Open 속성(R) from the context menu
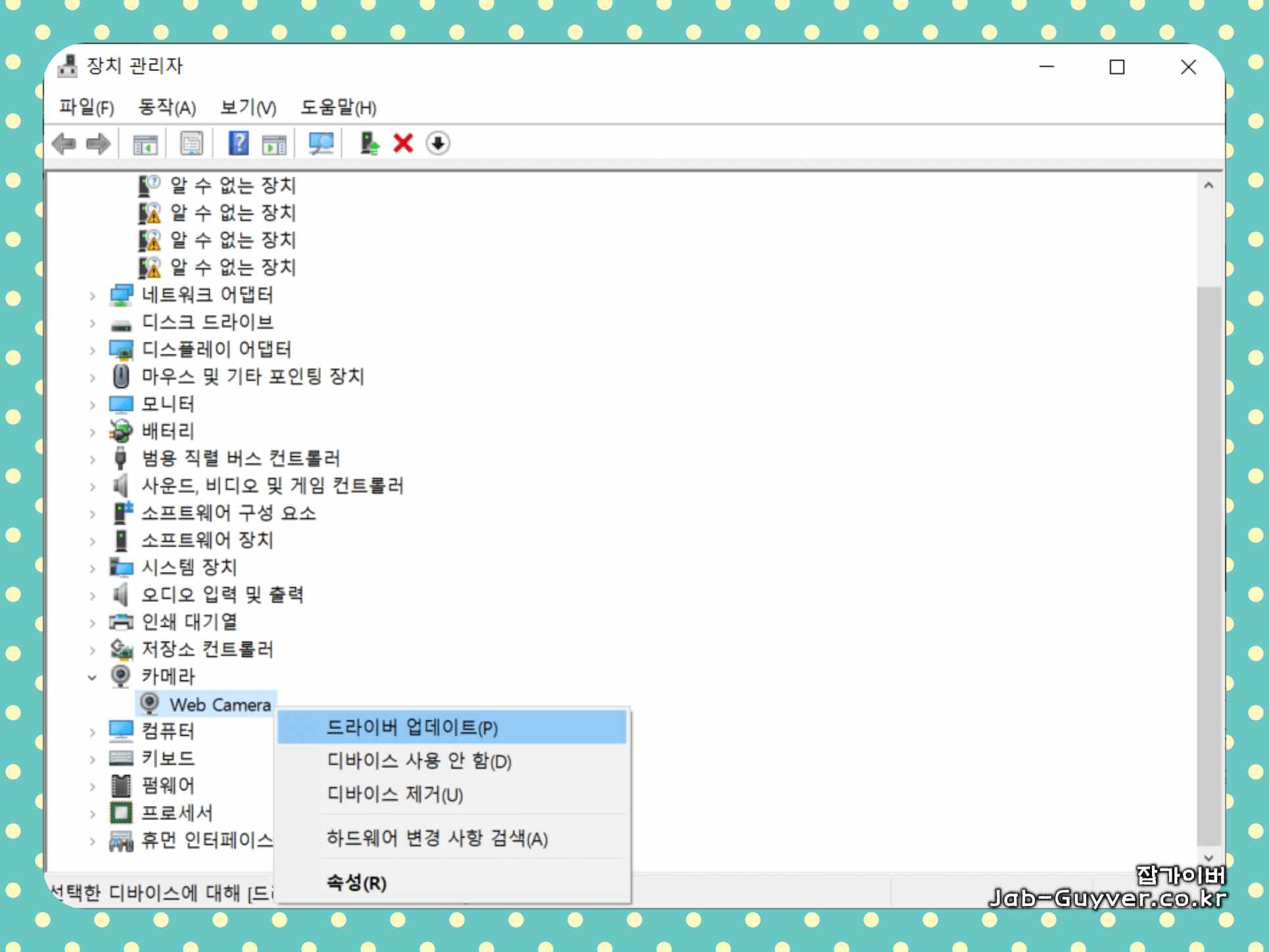Viewport: 1269px width, 952px height. (x=356, y=882)
